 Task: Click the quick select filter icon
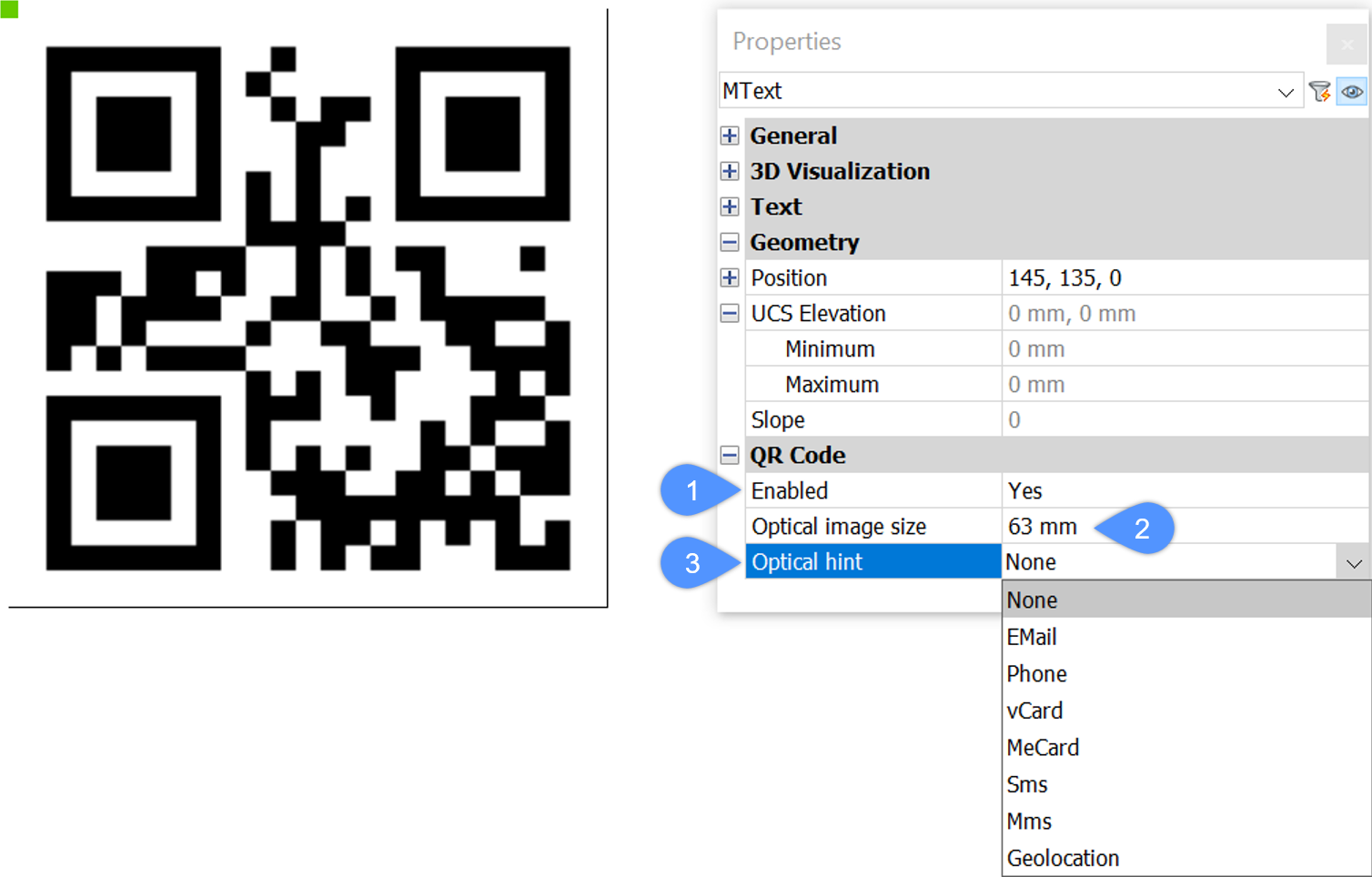point(1319,91)
